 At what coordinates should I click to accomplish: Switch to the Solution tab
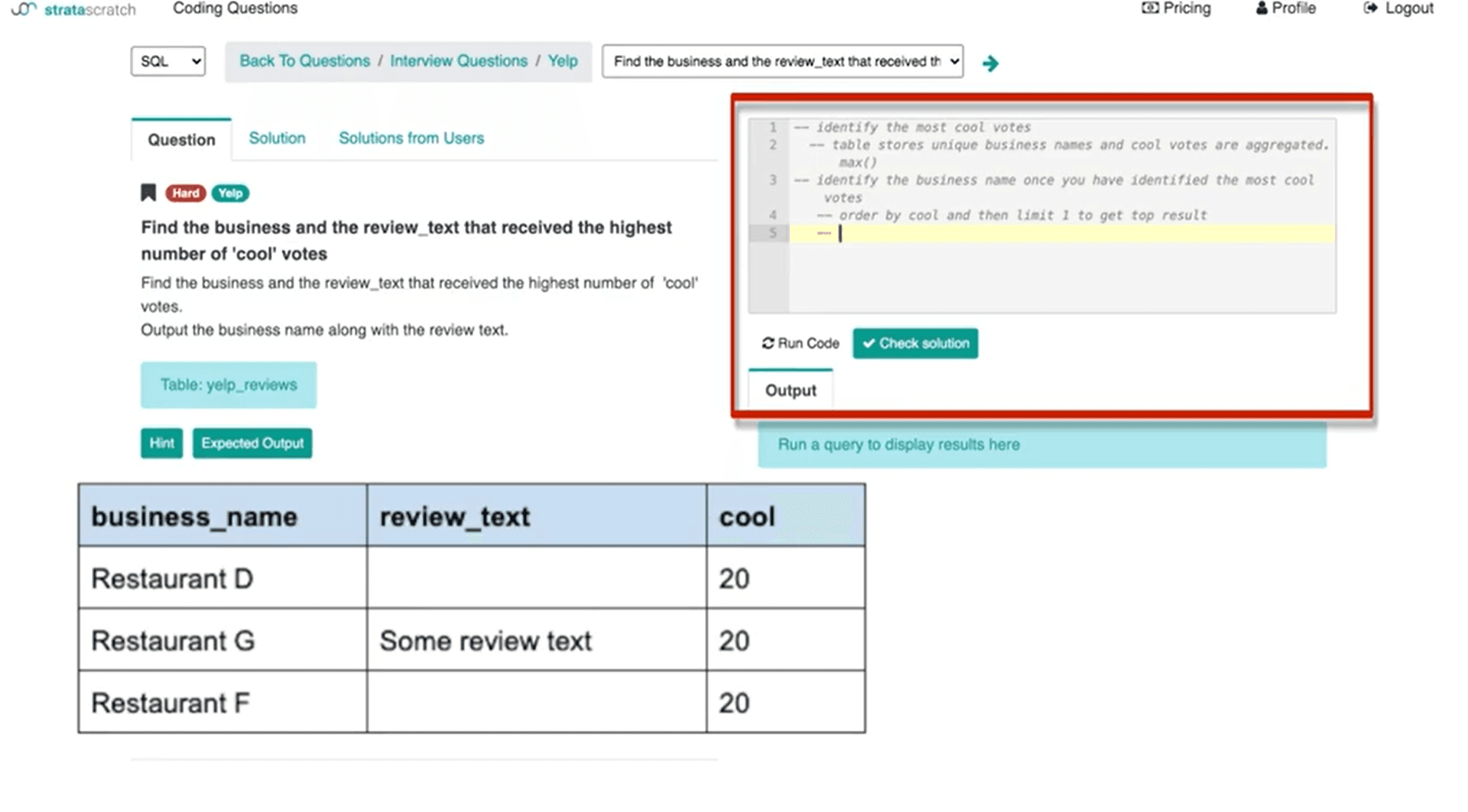click(x=277, y=138)
